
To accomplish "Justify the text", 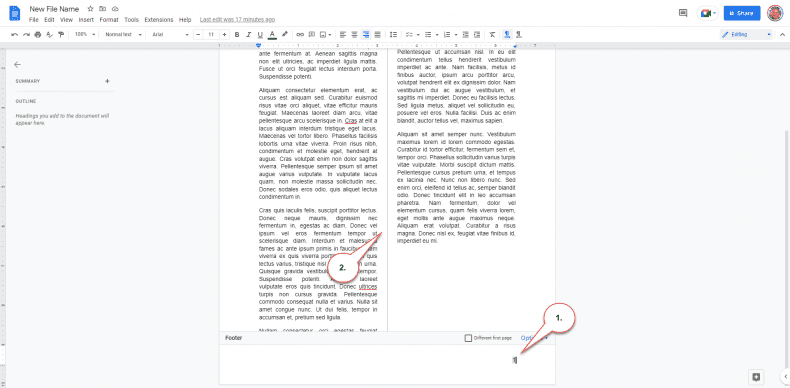I will tap(378, 35).
